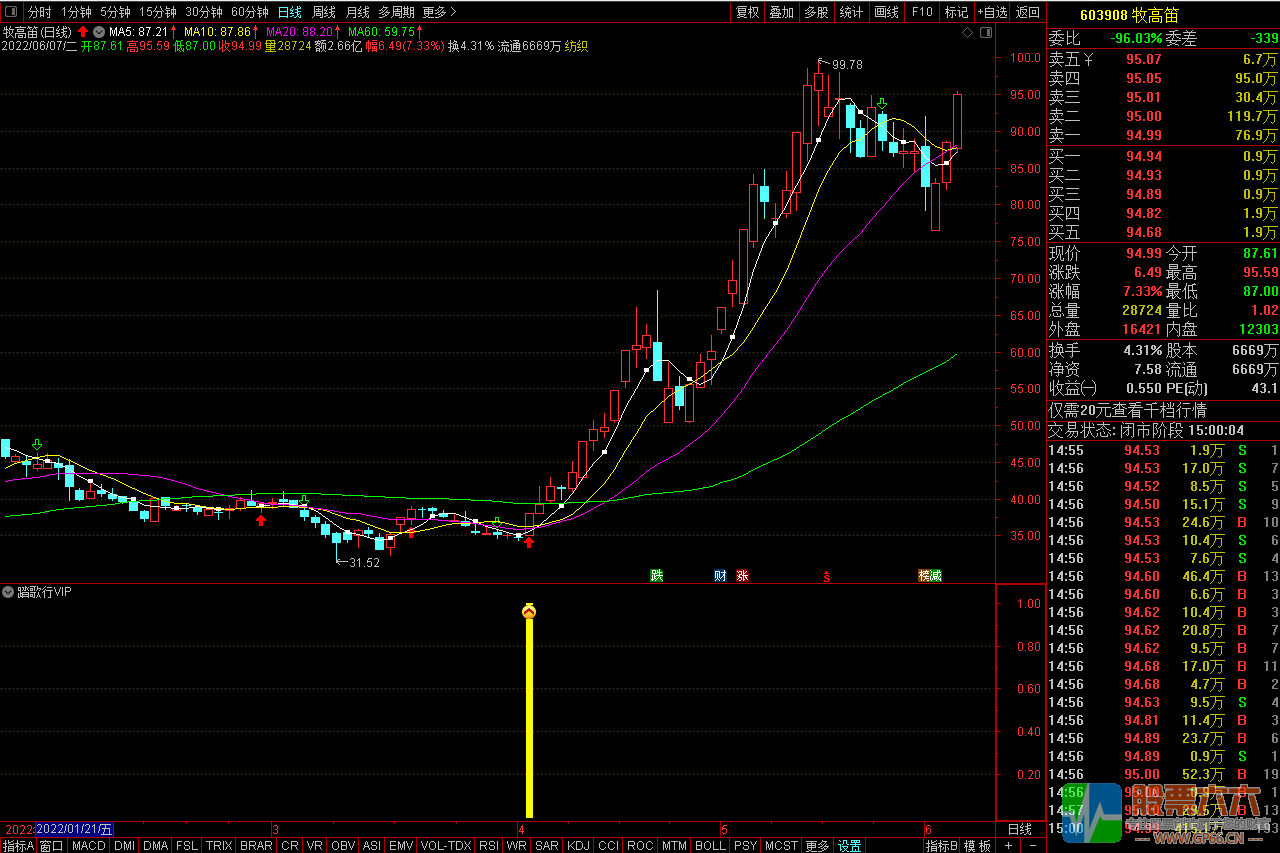This screenshot has width=1280, height=853.
Task: Click the 榜 marker on chart
Action: pos(925,575)
